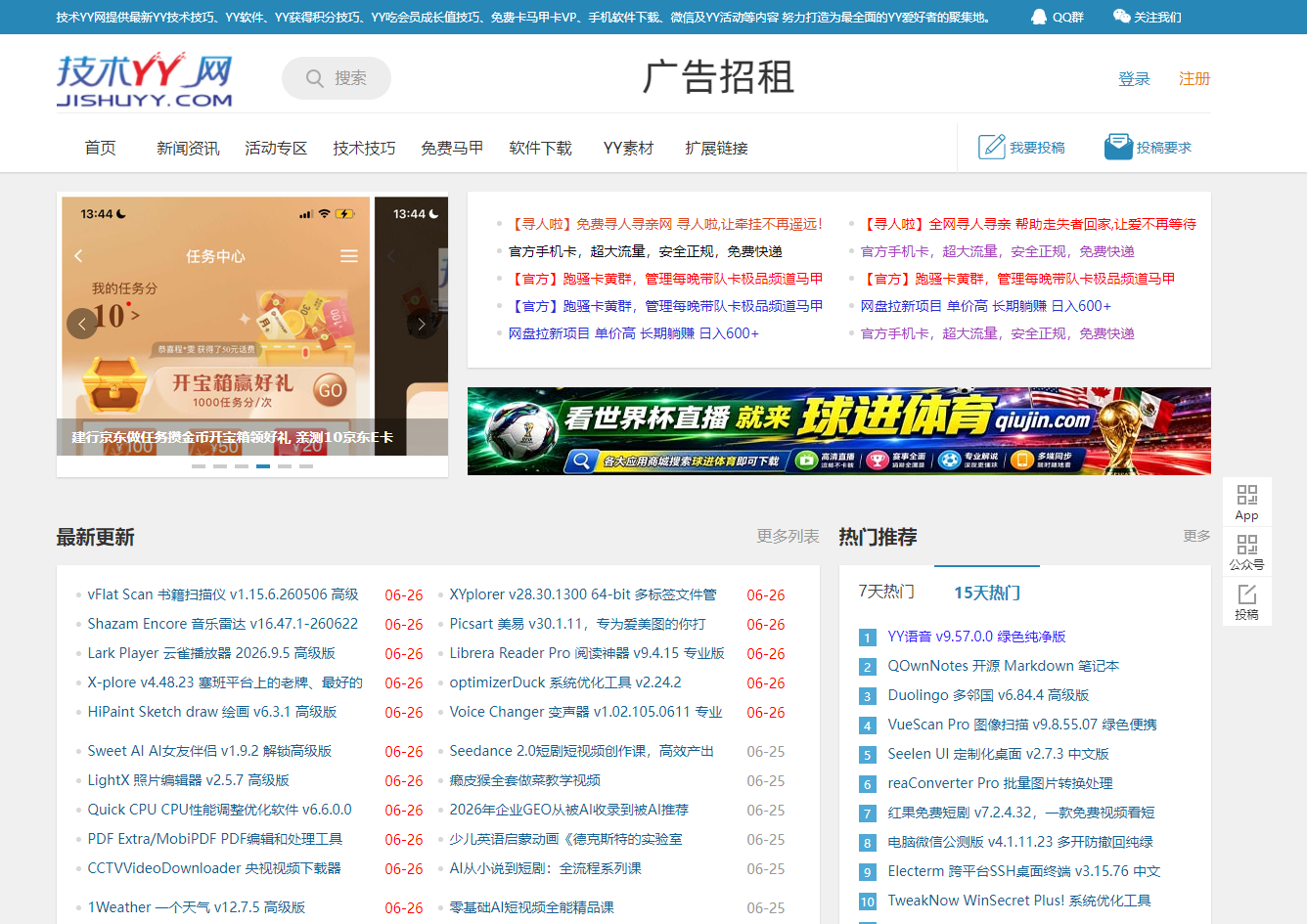
Task: Click the carousel next arrow
Action: pyautogui.click(x=422, y=324)
